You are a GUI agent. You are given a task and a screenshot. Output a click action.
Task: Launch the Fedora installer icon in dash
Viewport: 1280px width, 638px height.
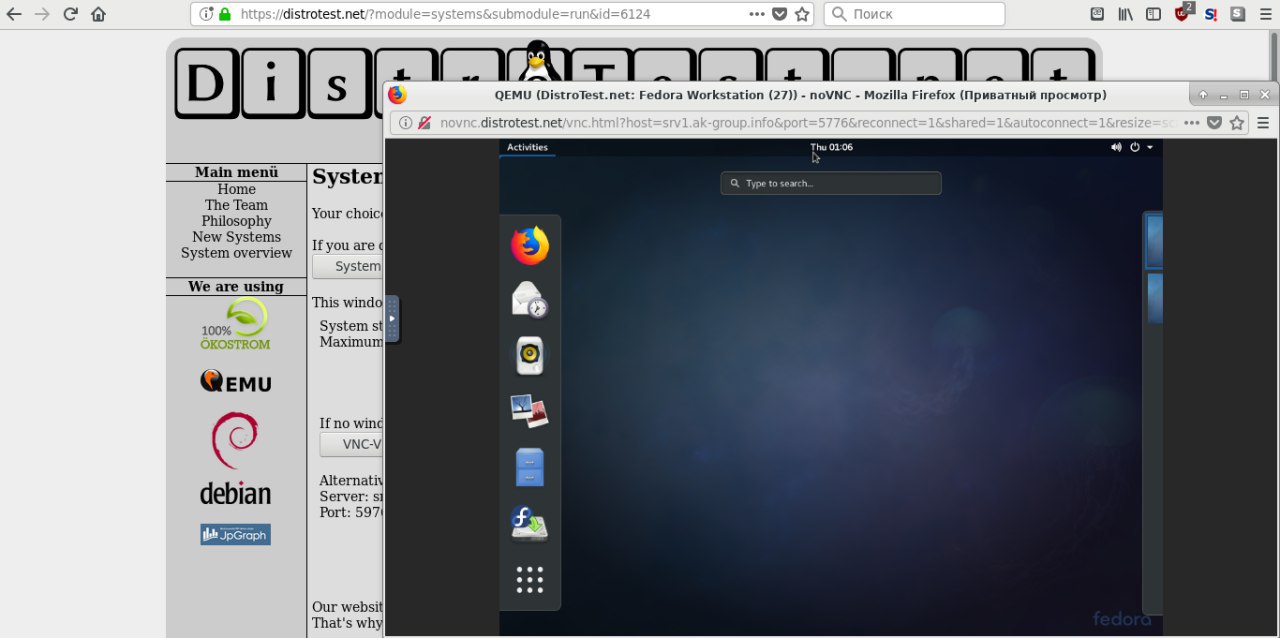point(529,522)
